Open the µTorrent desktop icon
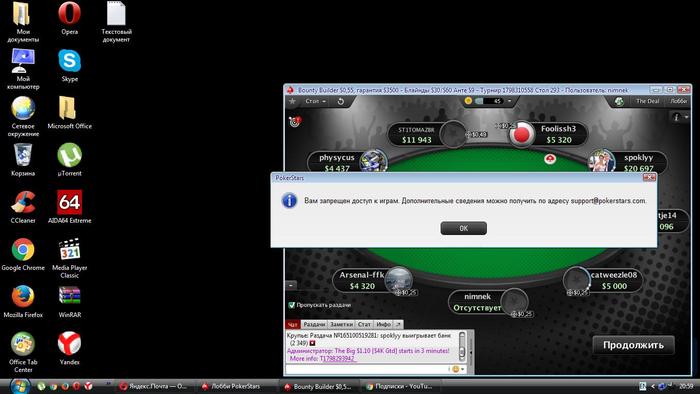This screenshot has height=394, width=700. click(x=69, y=160)
